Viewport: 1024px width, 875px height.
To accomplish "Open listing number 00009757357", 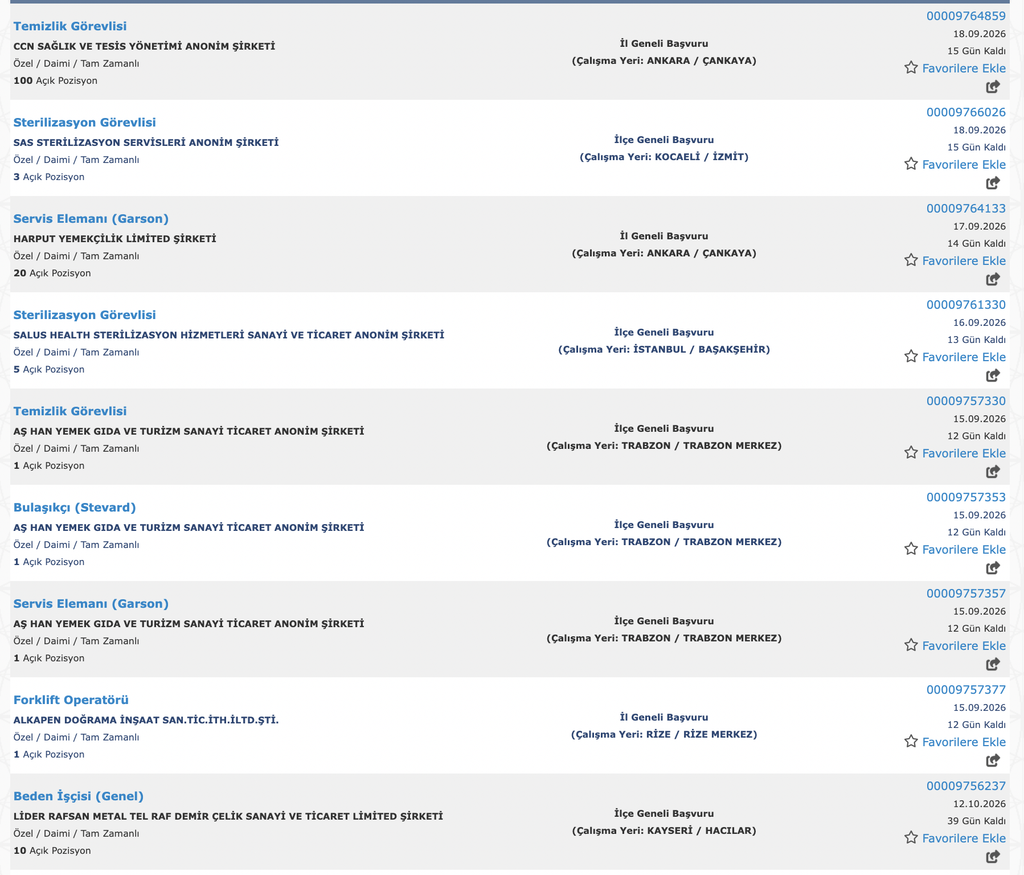I will pos(966,593).
